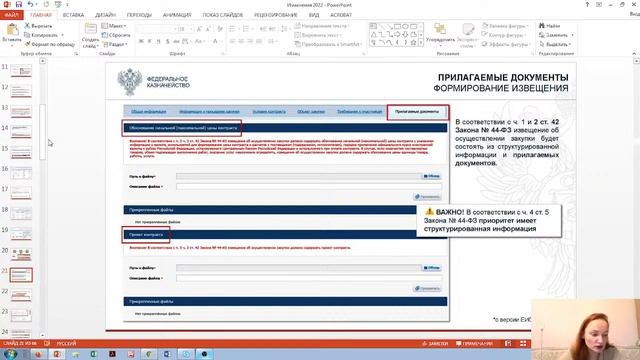Select slide 20 thumbnail
This screenshot has width=640, height=360.
click(x=21, y=255)
